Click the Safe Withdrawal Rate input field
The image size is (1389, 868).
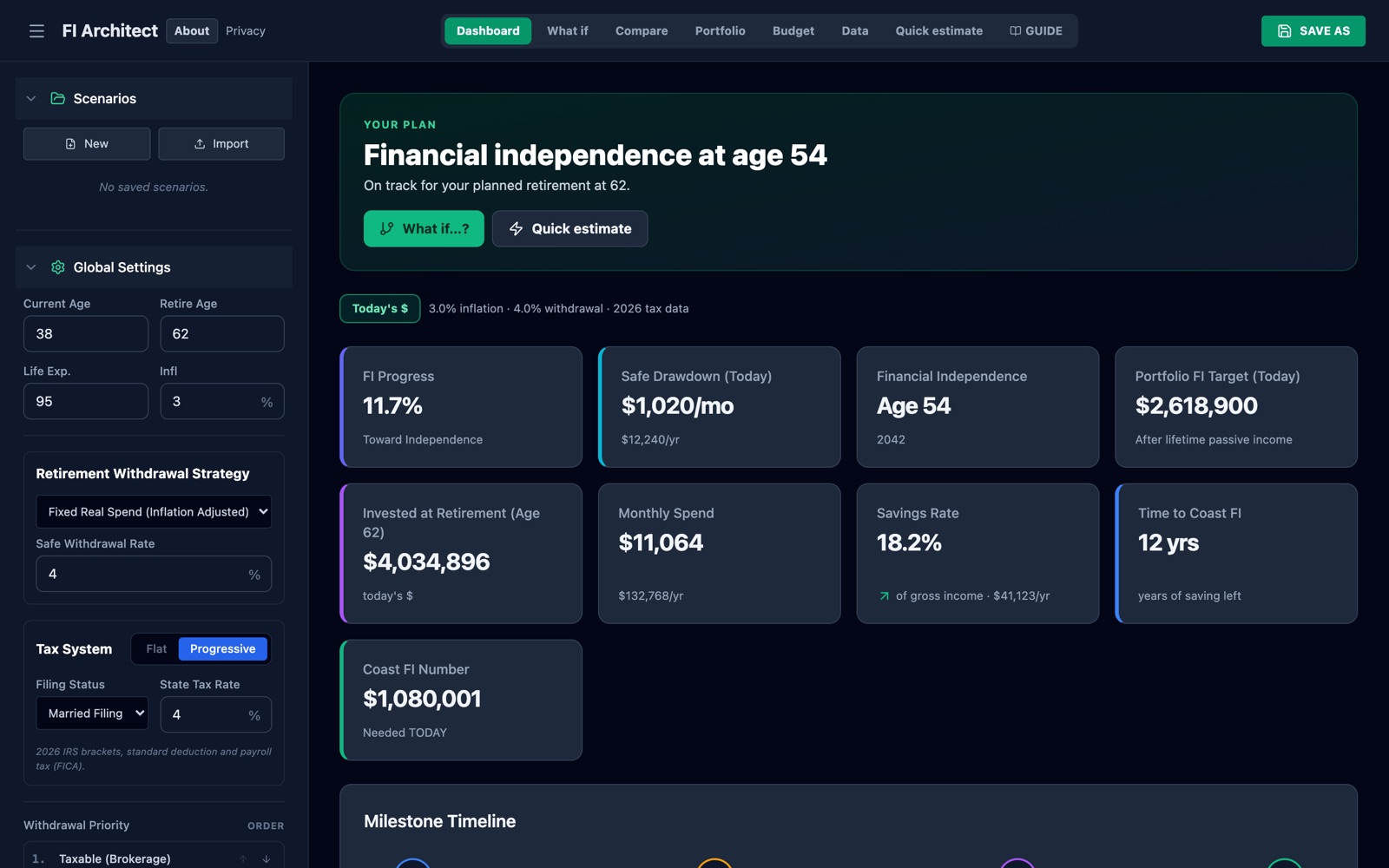(154, 575)
